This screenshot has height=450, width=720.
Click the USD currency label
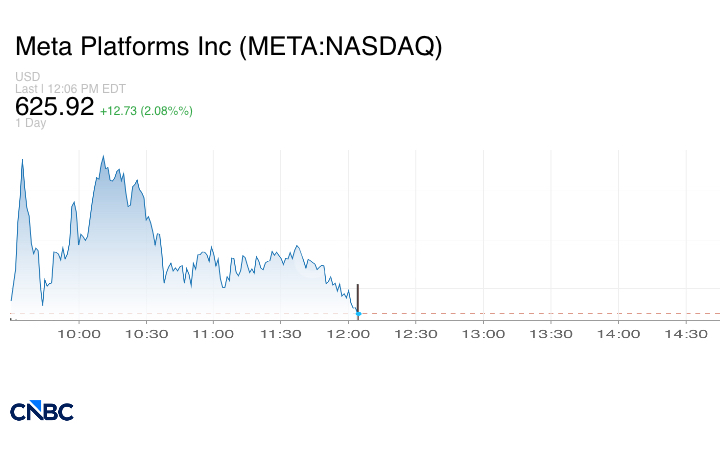(x=26, y=77)
